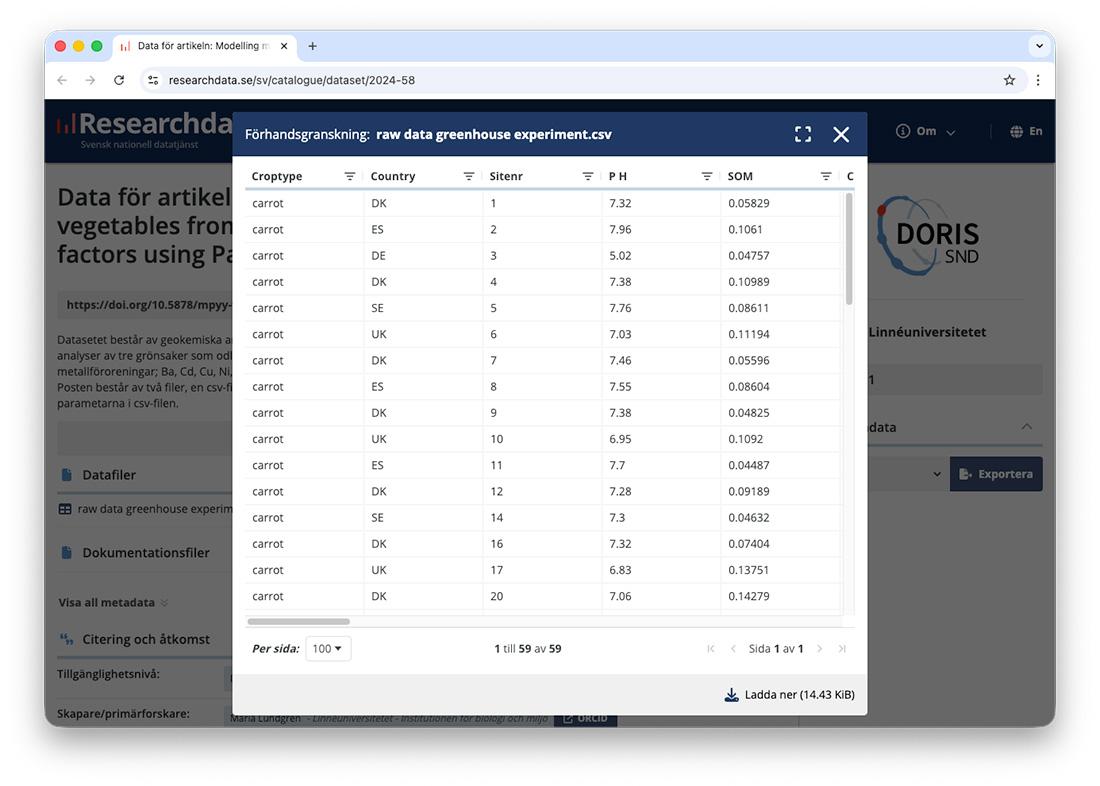Open a new browser tab
The height and width of the screenshot is (786, 1100).
click(x=313, y=45)
